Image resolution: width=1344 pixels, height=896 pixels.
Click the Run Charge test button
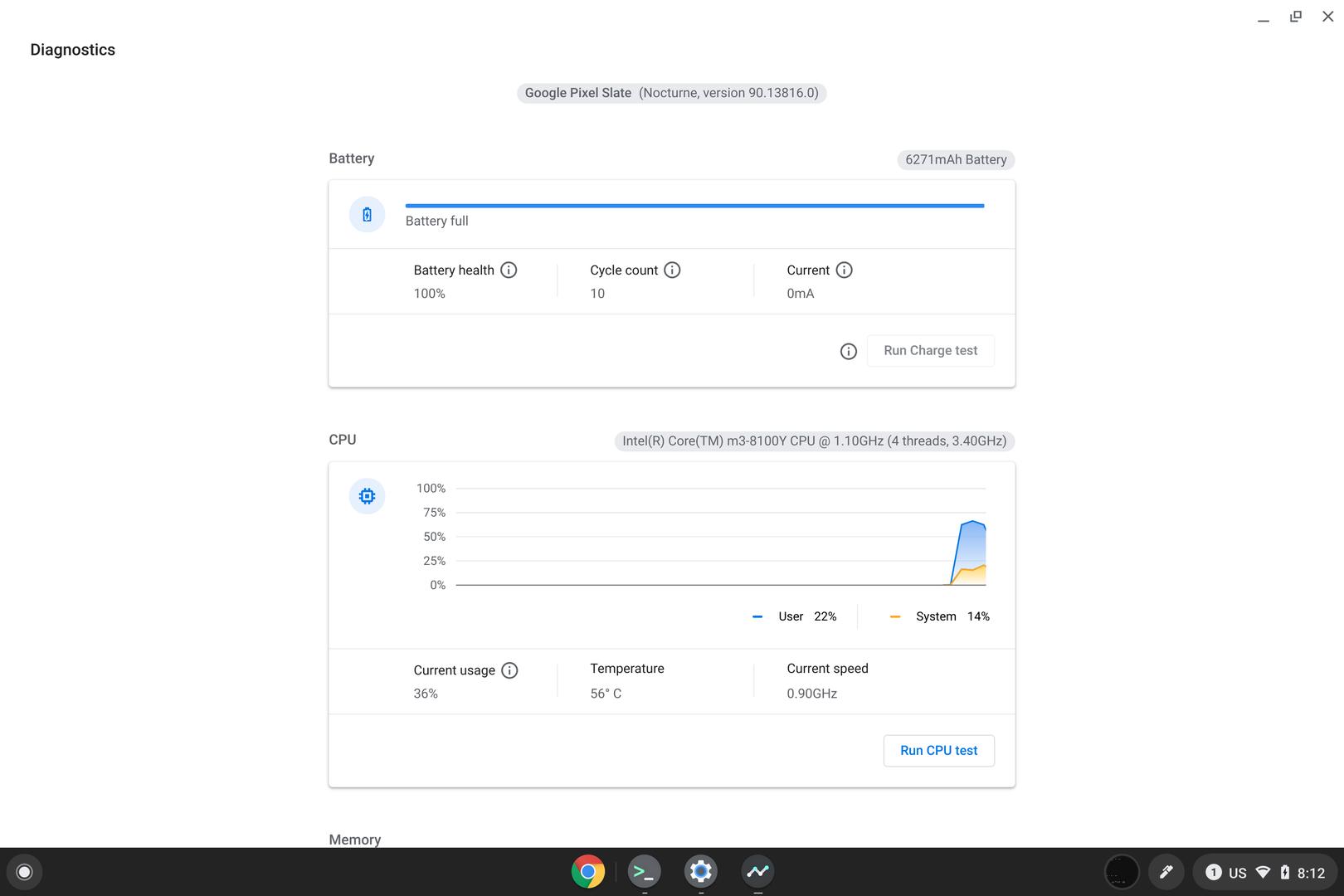[x=930, y=350]
